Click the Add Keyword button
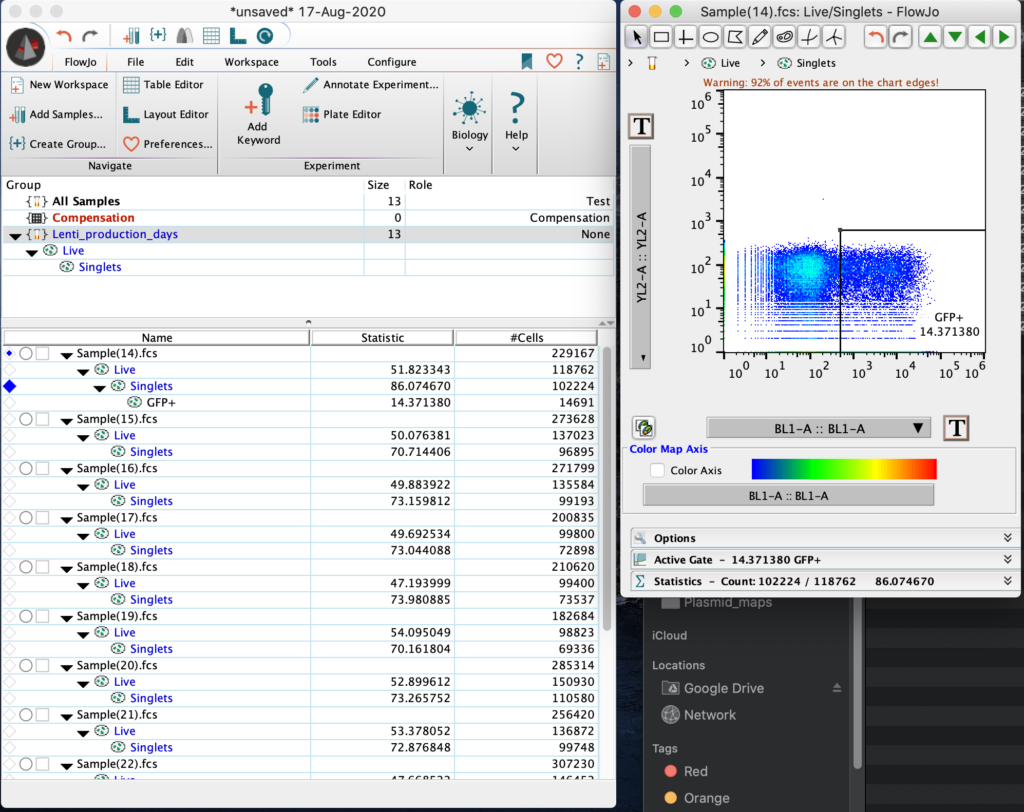 tap(259, 114)
